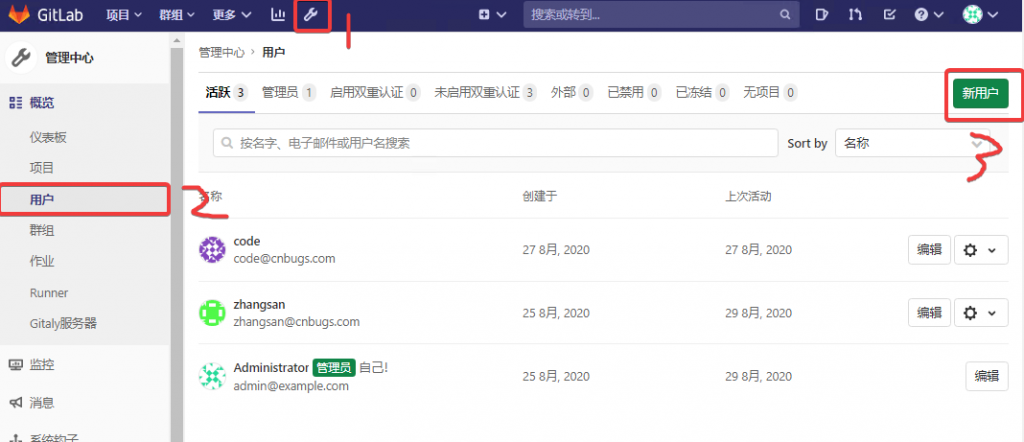Open gear settings dropdown for code user
The image size is (1024, 442).
coord(980,250)
